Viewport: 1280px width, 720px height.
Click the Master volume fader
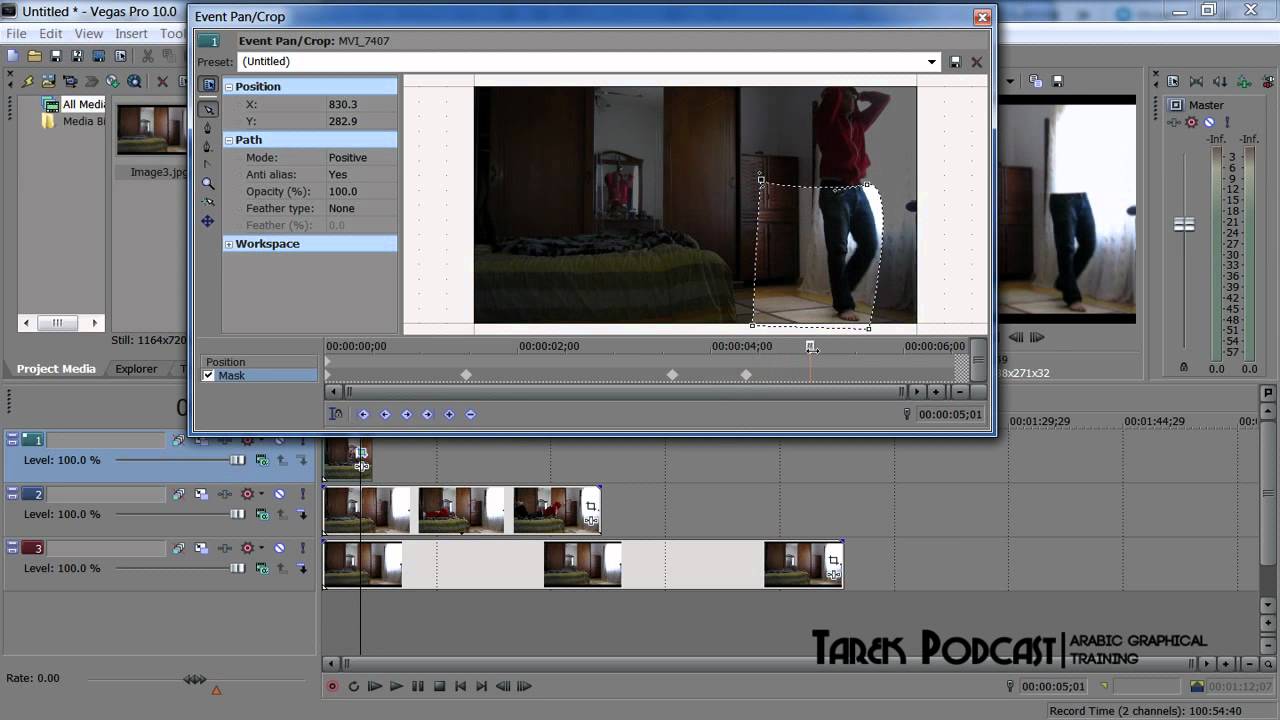[x=1184, y=225]
